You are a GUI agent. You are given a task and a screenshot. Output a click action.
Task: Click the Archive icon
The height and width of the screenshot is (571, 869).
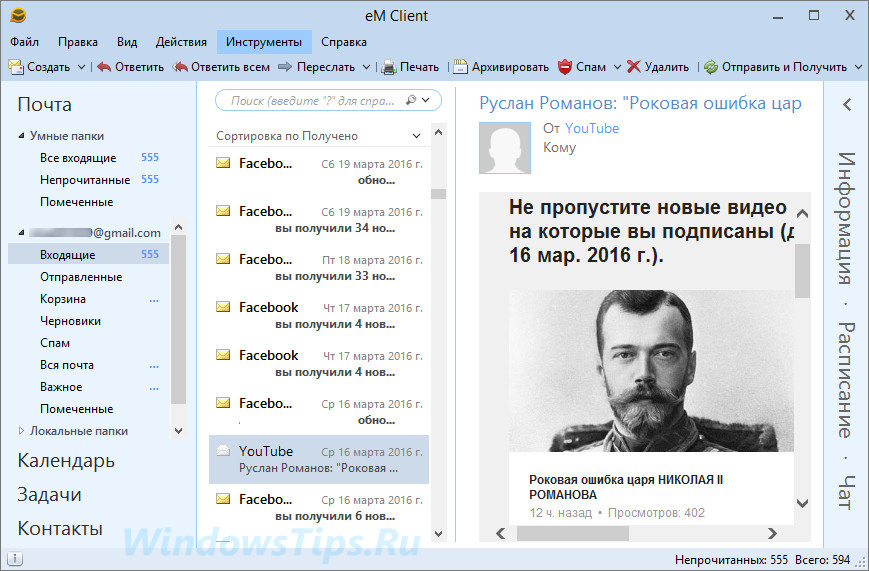coord(461,67)
